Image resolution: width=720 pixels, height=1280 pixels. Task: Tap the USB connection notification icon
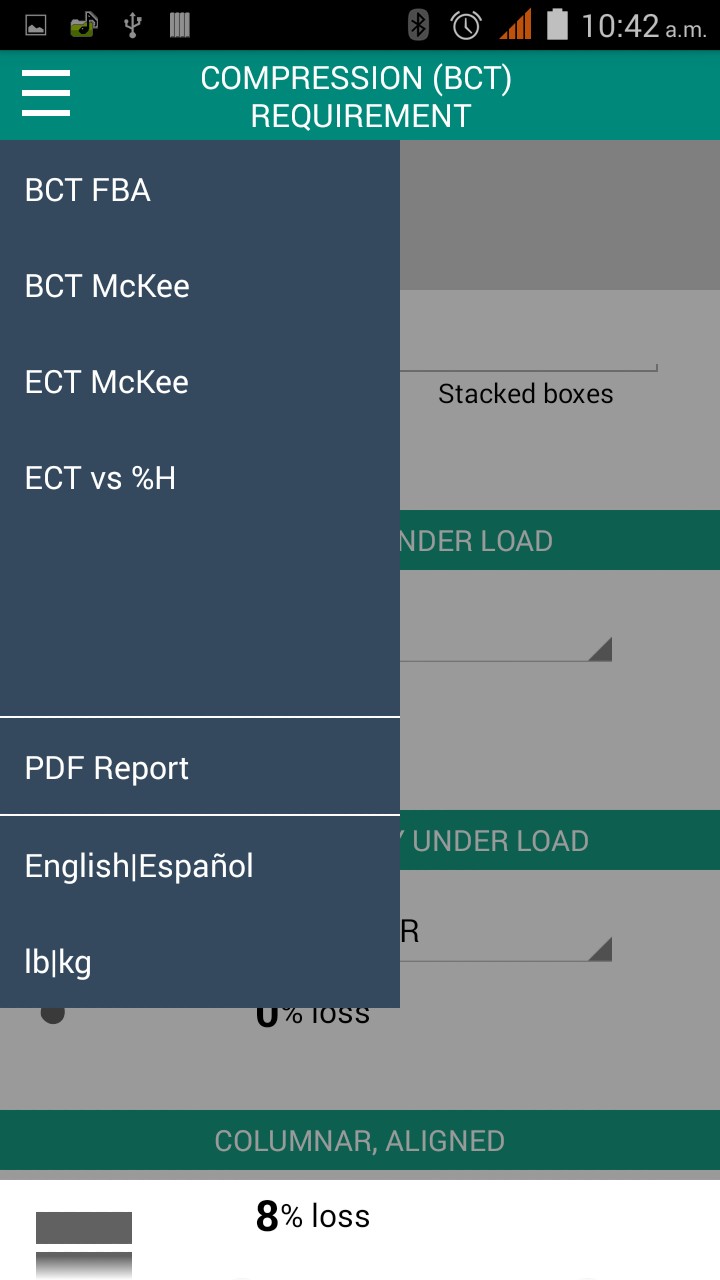tap(132, 25)
